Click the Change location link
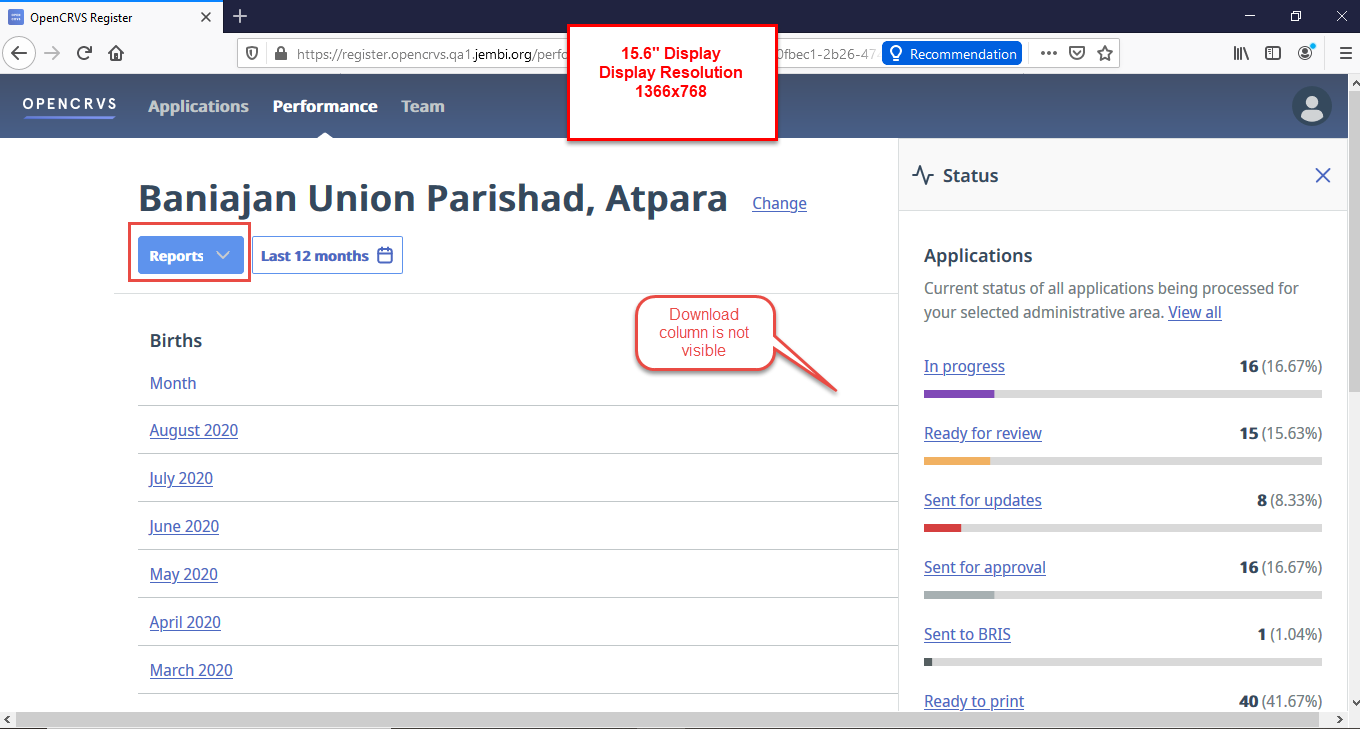 coord(779,203)
